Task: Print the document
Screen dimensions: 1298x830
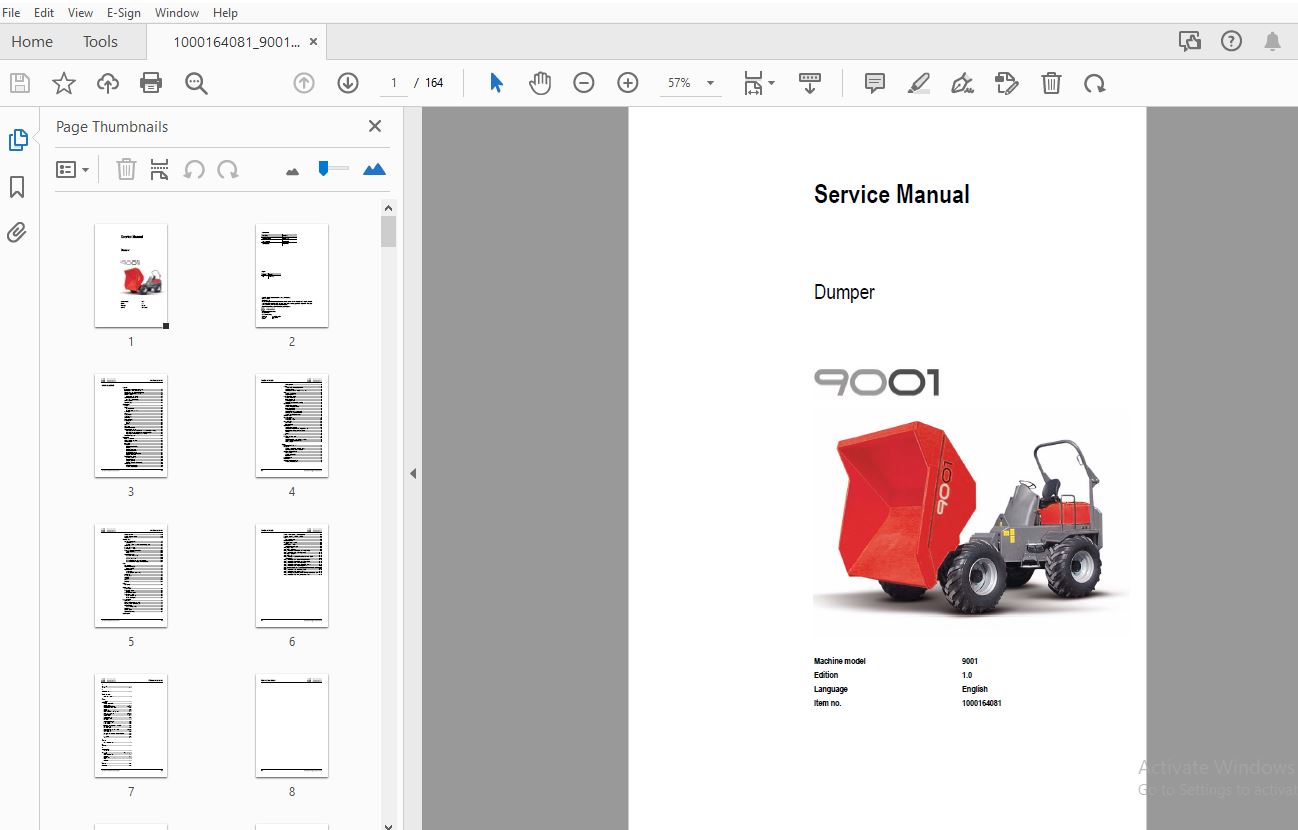Action: pyautogui.click(x=151, y=83)
